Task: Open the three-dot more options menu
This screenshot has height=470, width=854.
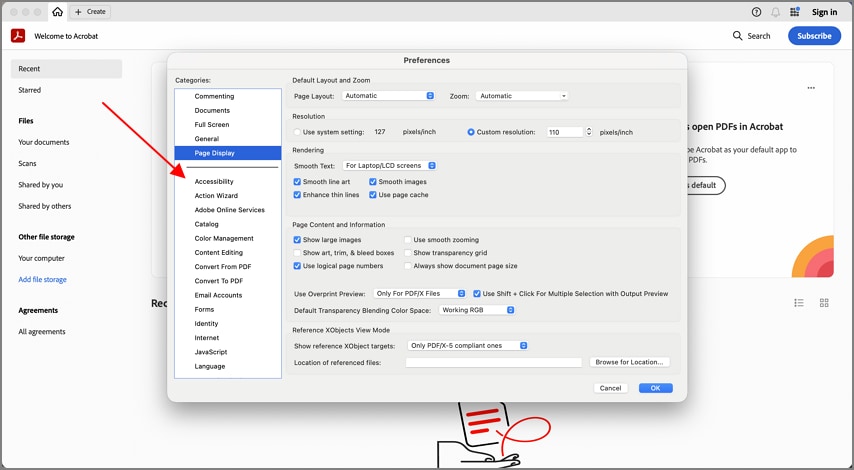Action: (811, 88)
